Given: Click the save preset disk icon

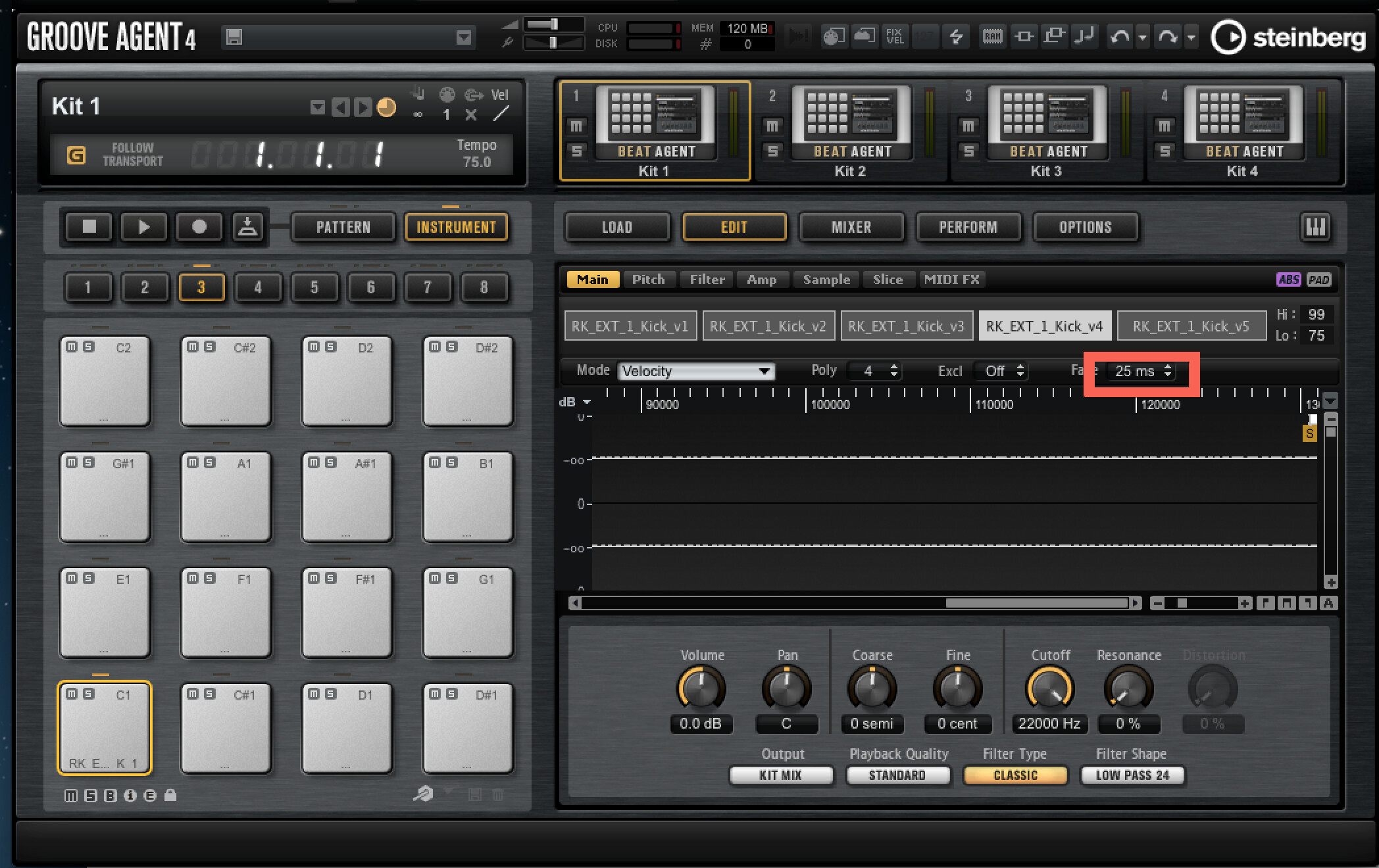Looking at the screenshot, I should point(234,37).
